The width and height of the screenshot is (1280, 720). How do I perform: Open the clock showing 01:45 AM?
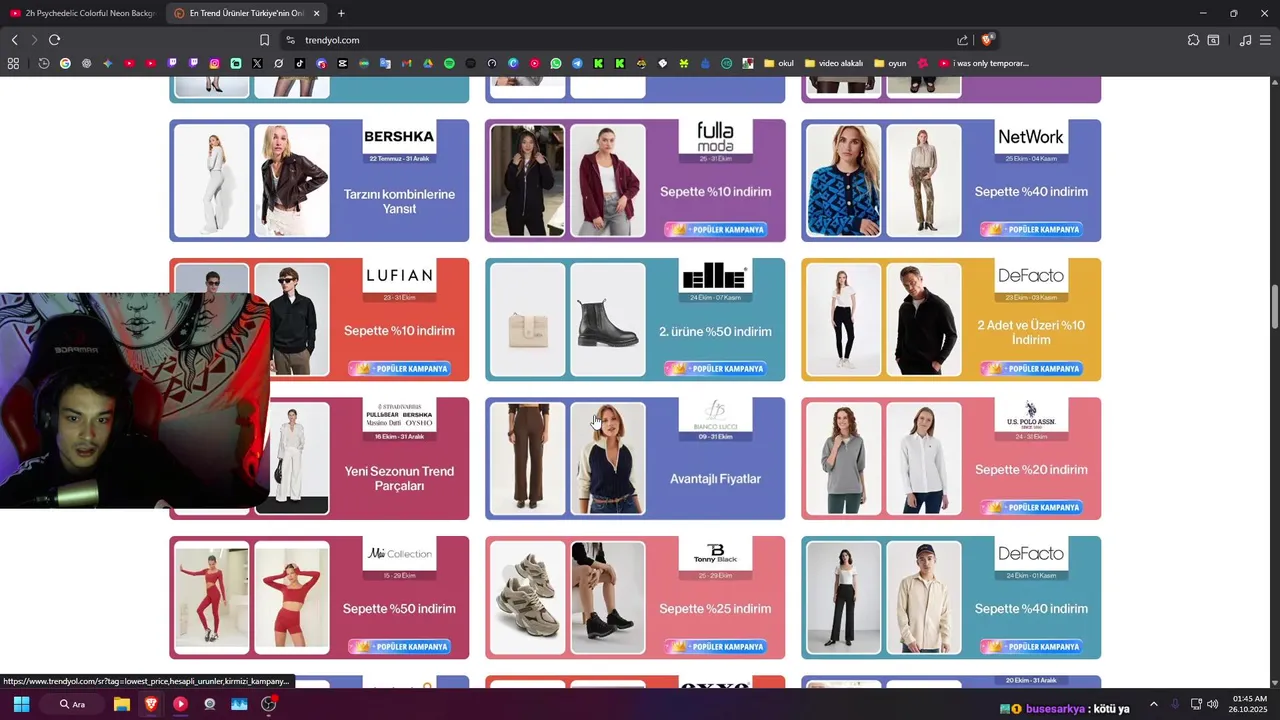click(1250, 704)
